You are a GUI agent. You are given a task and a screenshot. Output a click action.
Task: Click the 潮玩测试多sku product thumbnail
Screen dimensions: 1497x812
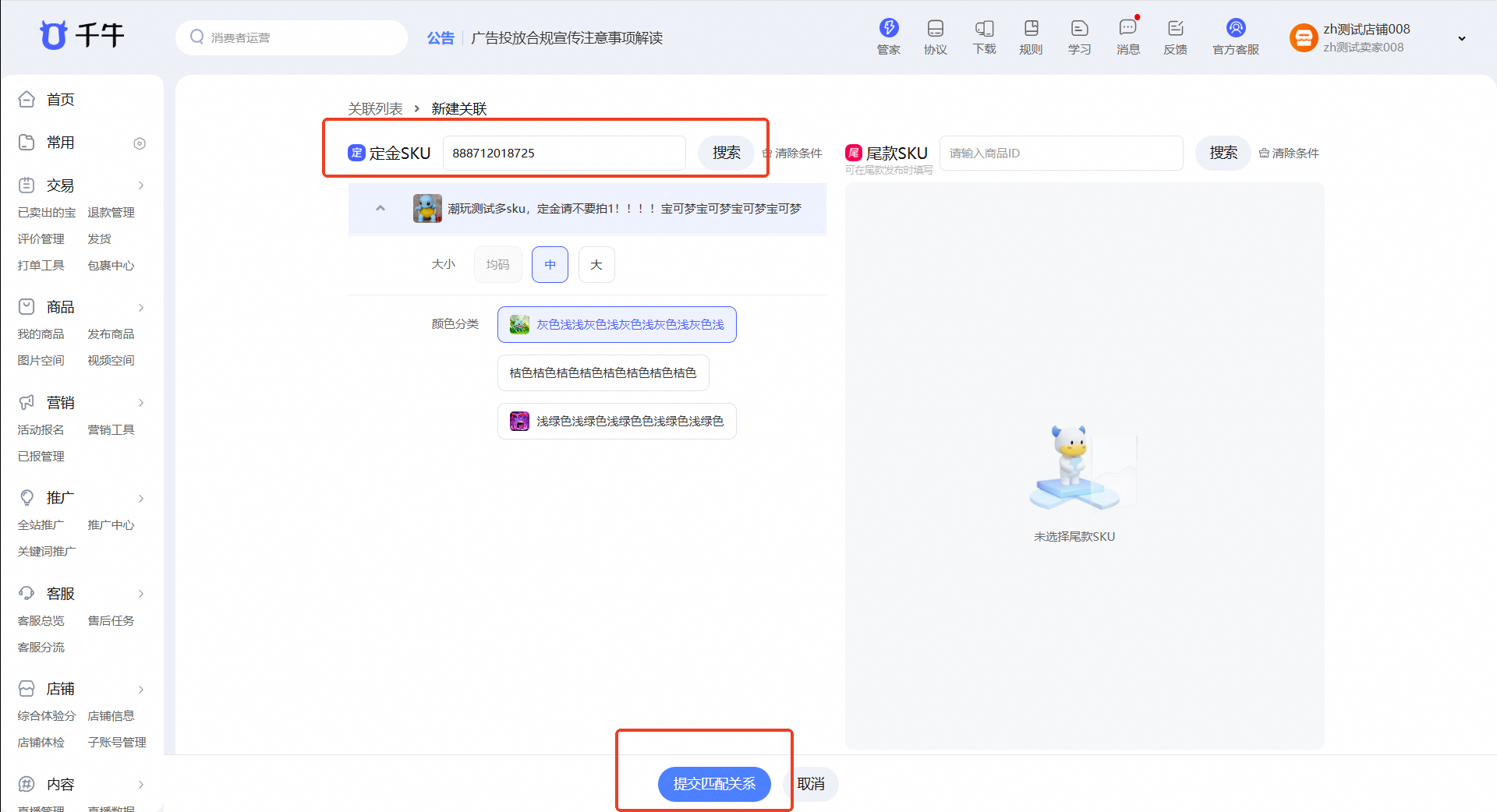tap(427, 209)
